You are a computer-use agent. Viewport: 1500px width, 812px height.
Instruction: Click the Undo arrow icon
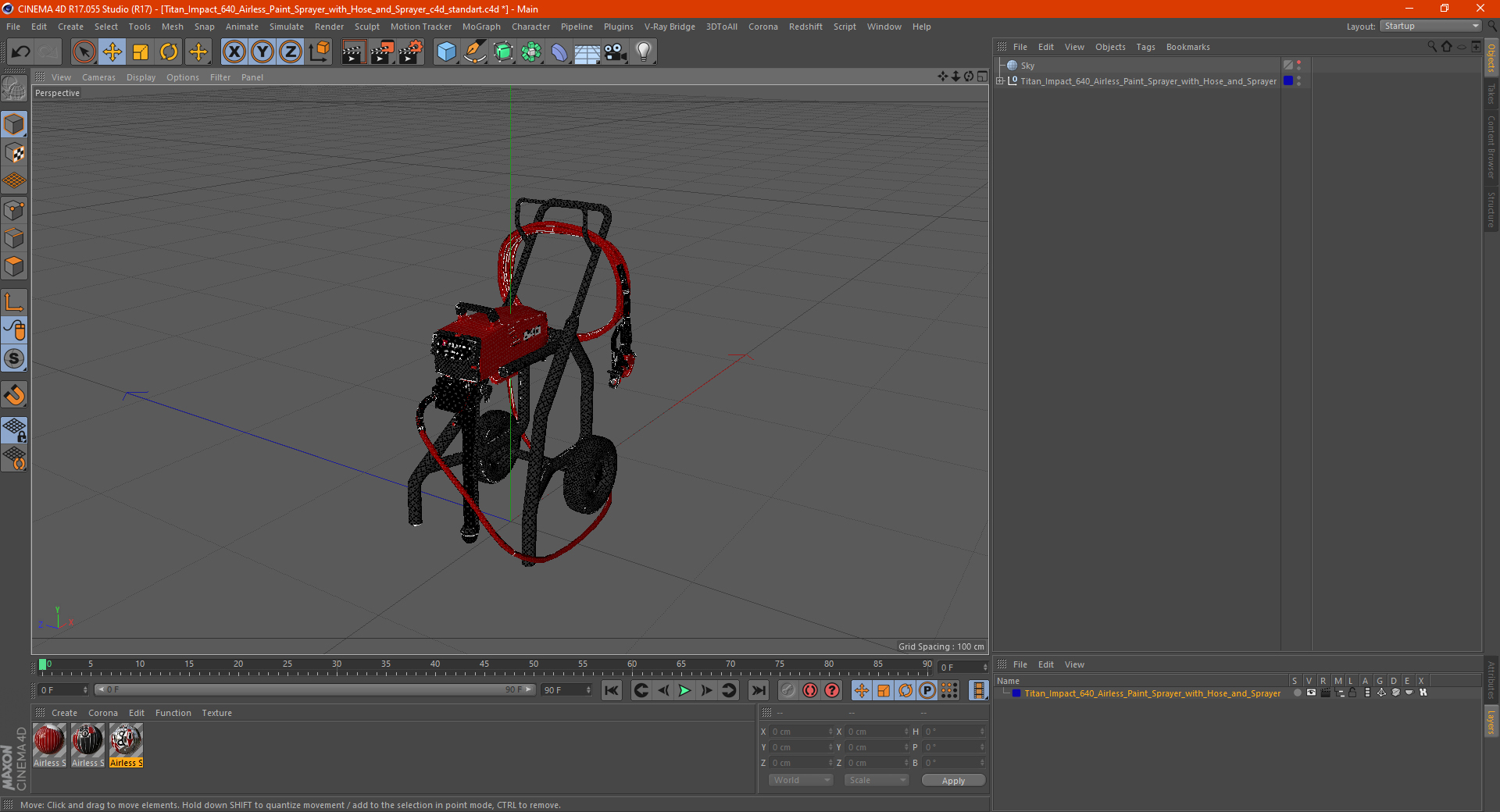coord(21,52)
